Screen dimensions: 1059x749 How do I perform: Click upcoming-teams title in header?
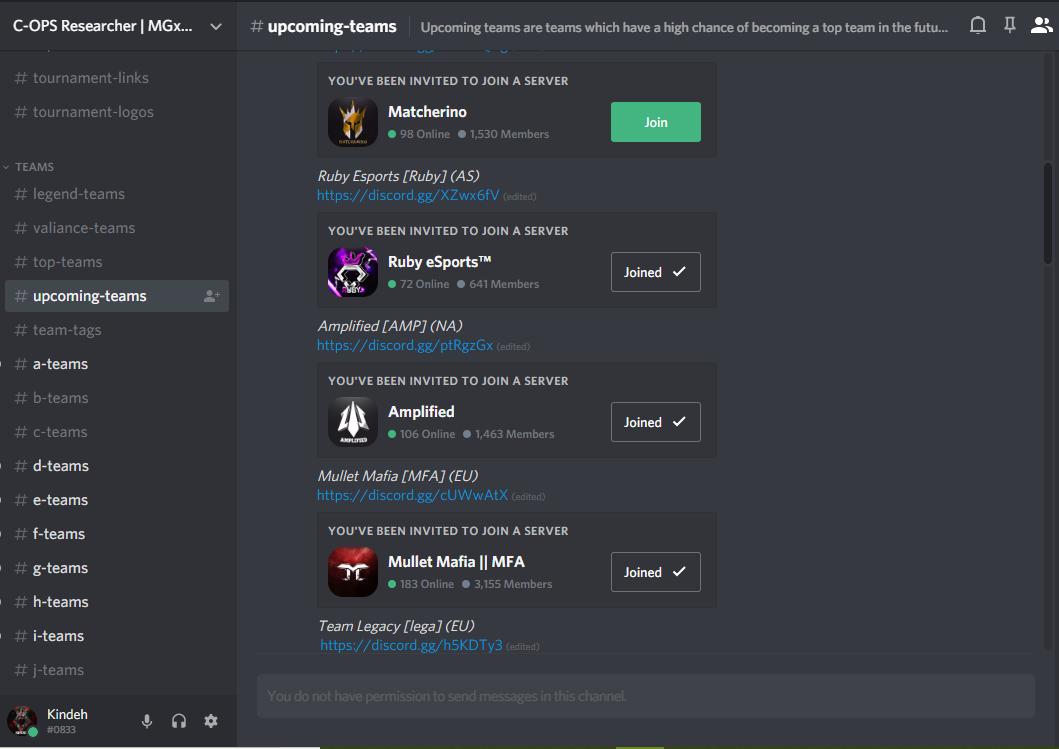[332, 26]
